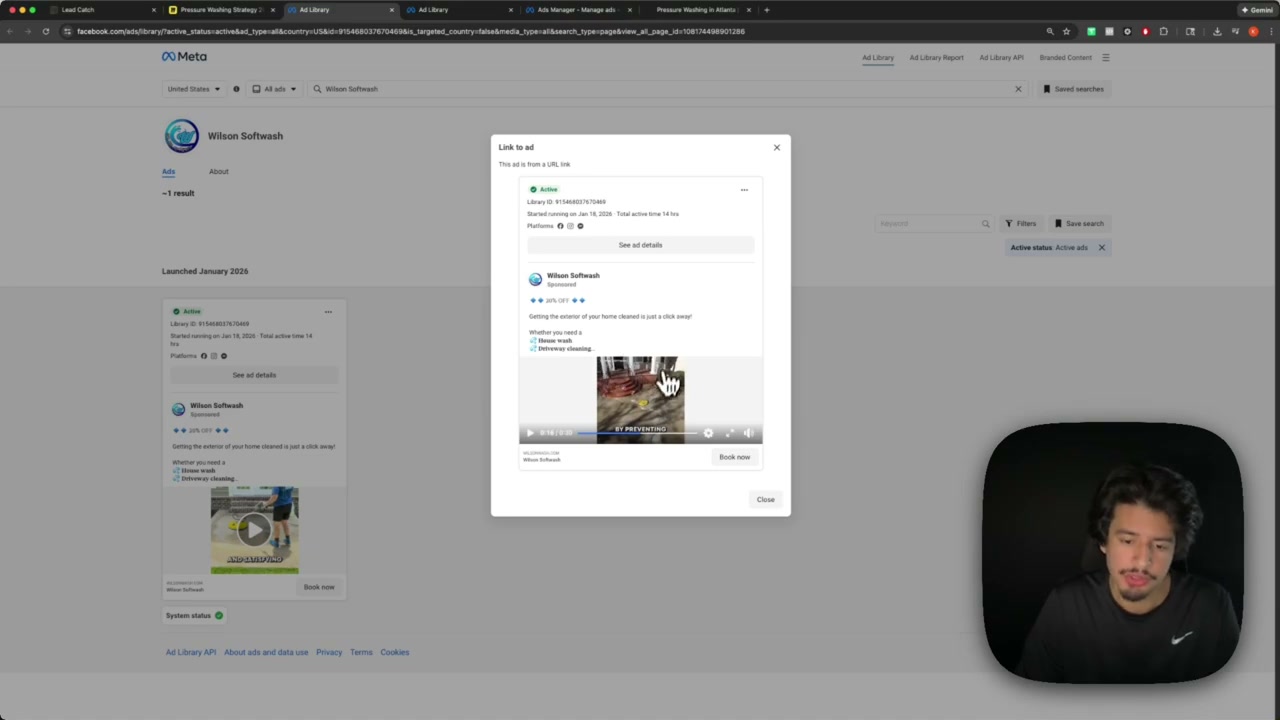Switch to the About tab on page
This screenshot has width=1280, height=720.
click(x=218, y=172)
